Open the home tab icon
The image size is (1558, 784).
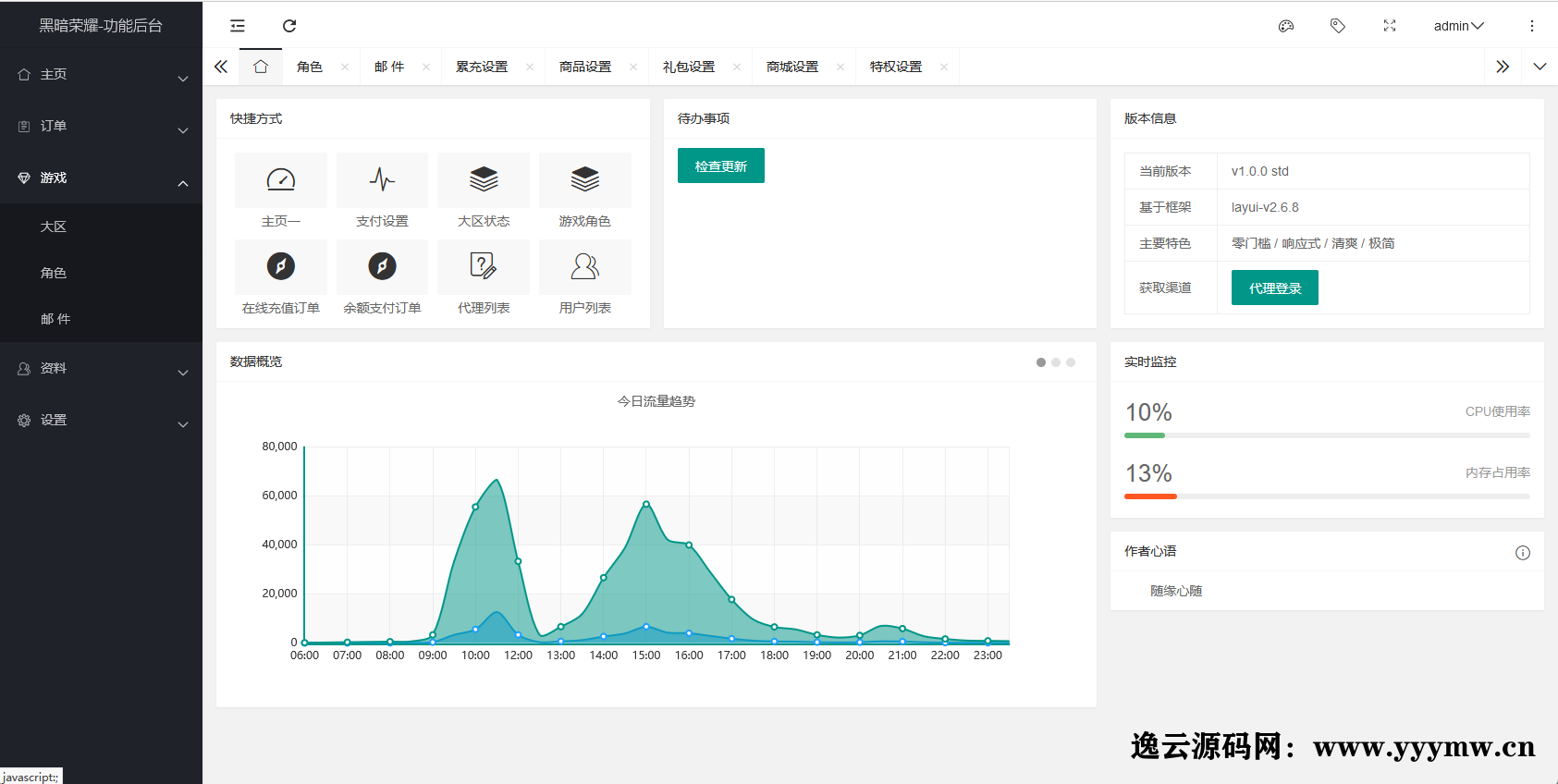(x=261, y=67)
